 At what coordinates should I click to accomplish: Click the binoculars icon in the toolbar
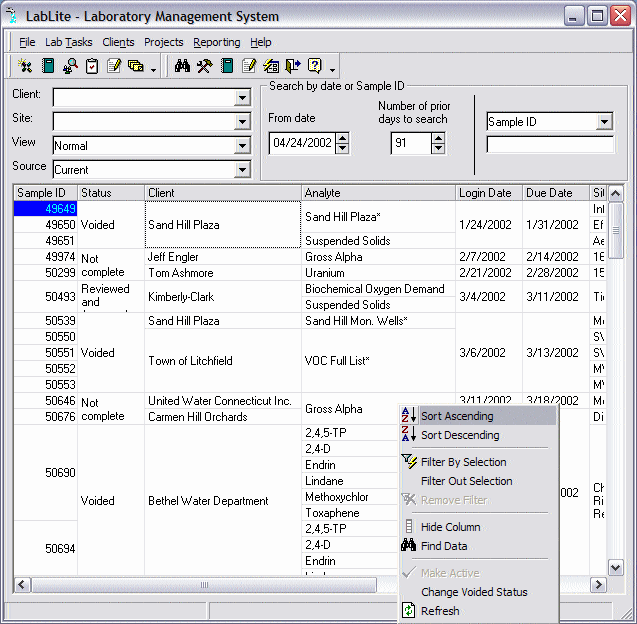[182, 66]
